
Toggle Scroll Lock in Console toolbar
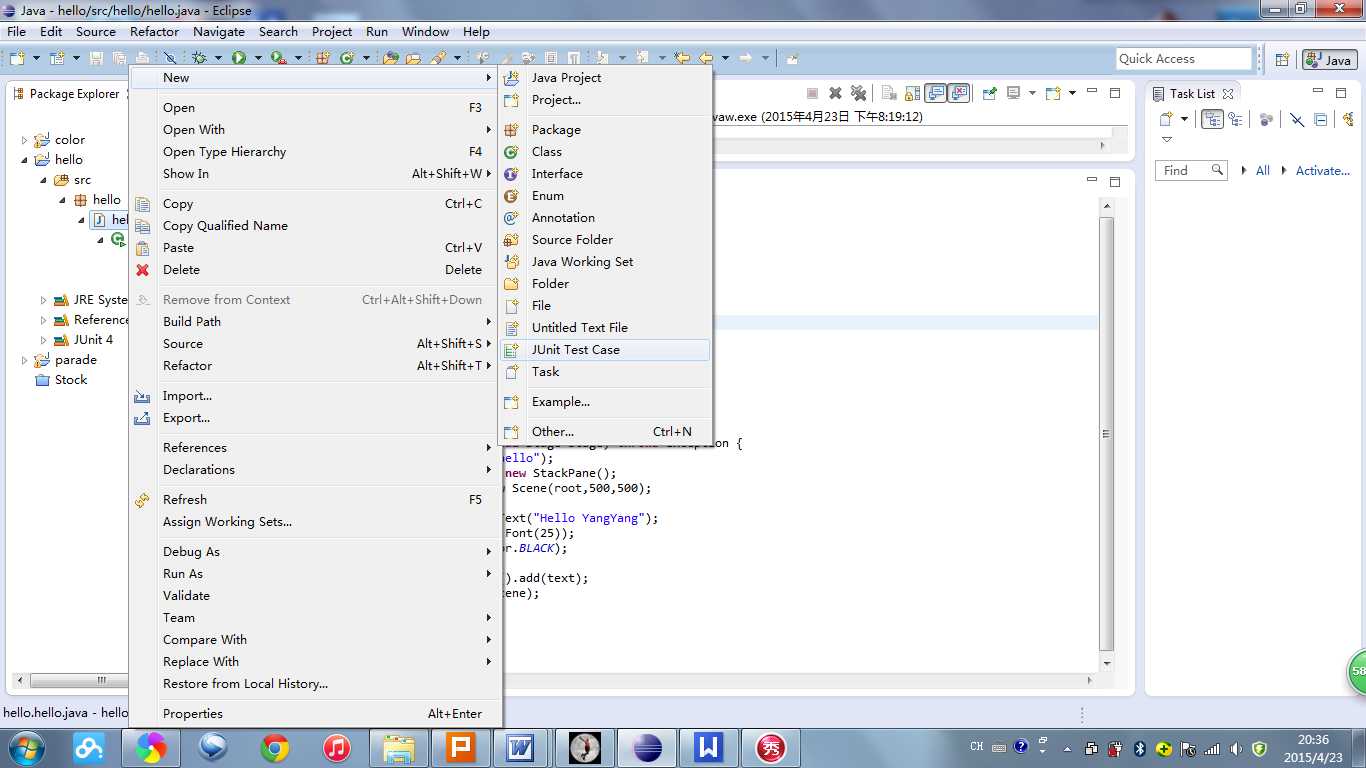(x=912, y=93)
